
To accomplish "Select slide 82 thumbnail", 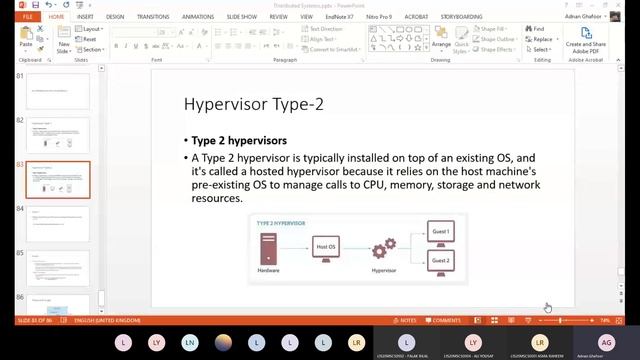I will pyautogui.click(x=58, y=135).
